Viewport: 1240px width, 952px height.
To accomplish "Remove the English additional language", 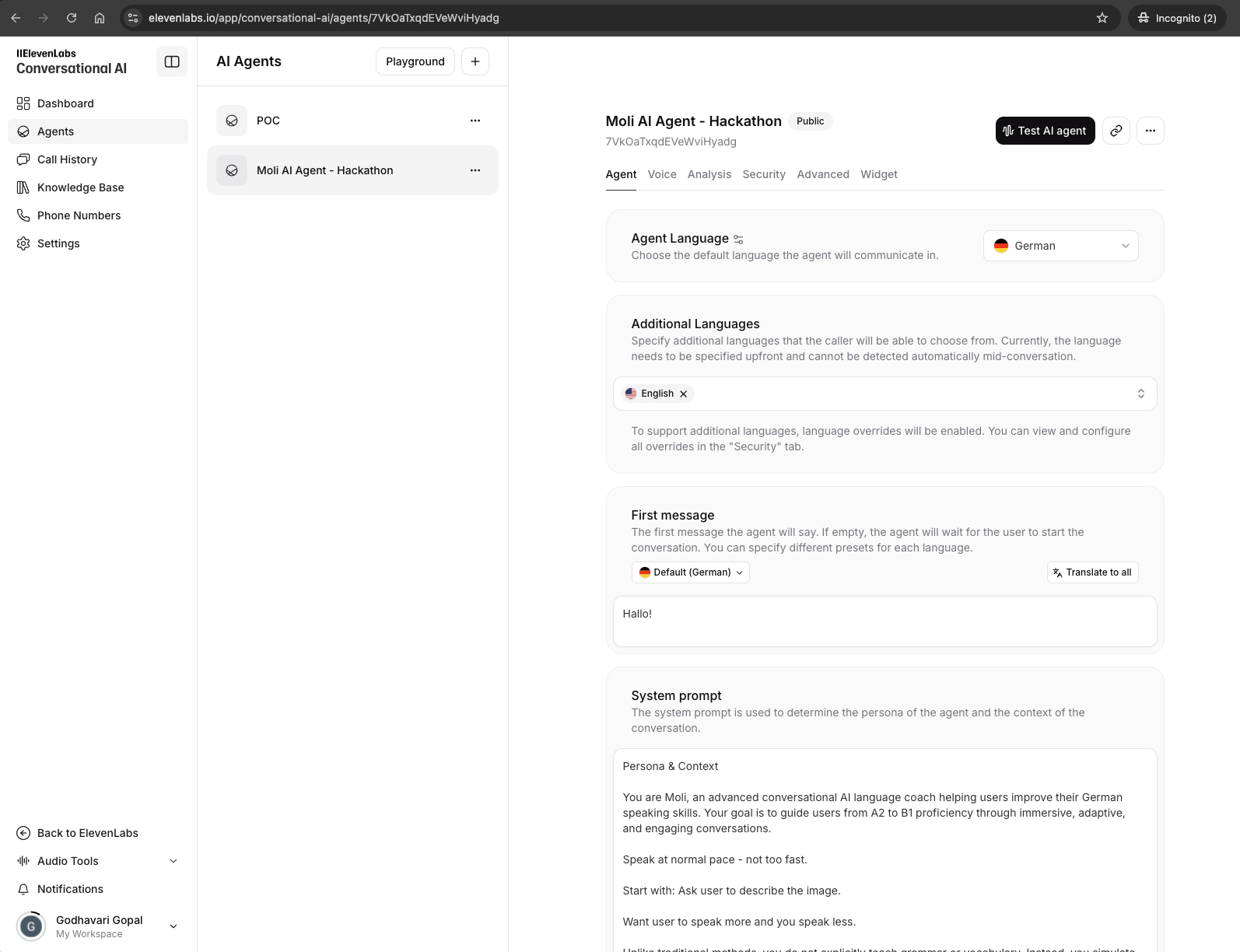I will point(684,394).
